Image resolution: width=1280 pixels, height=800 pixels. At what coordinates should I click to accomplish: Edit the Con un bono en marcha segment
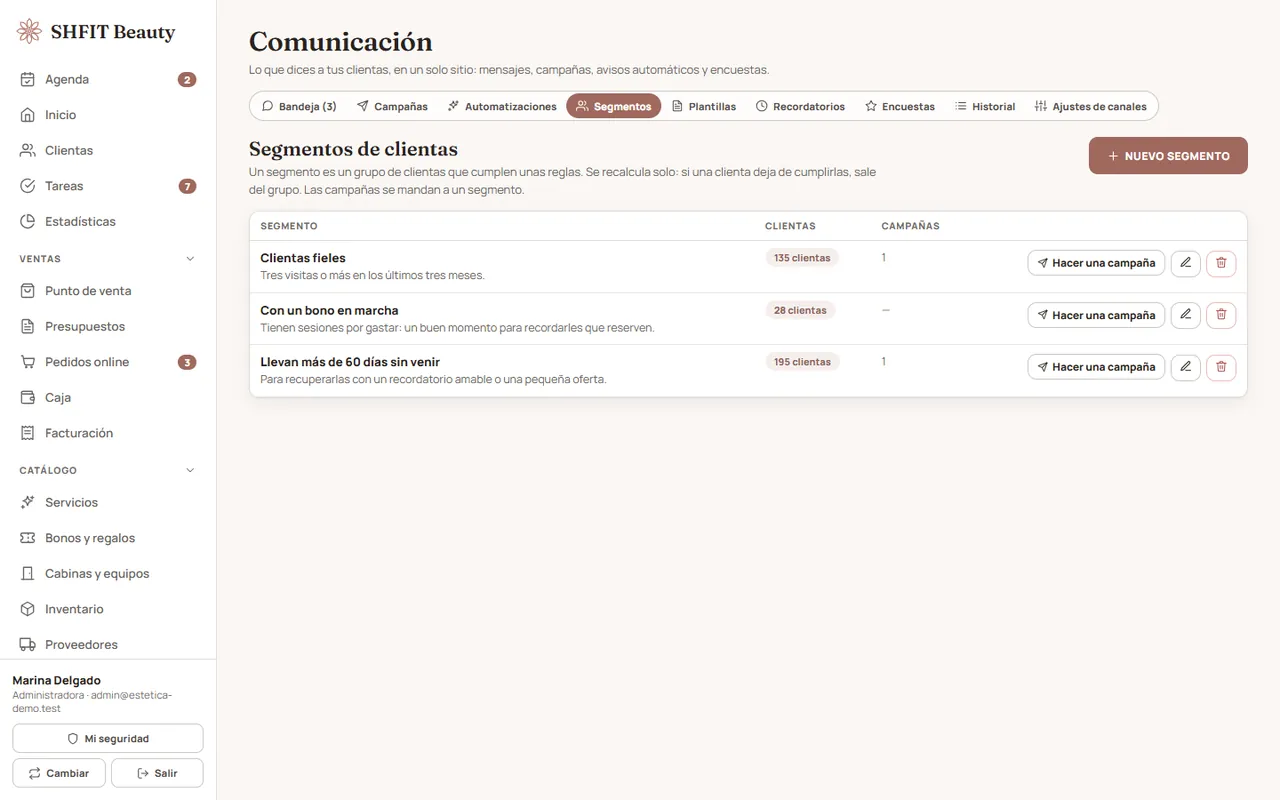1185,315
